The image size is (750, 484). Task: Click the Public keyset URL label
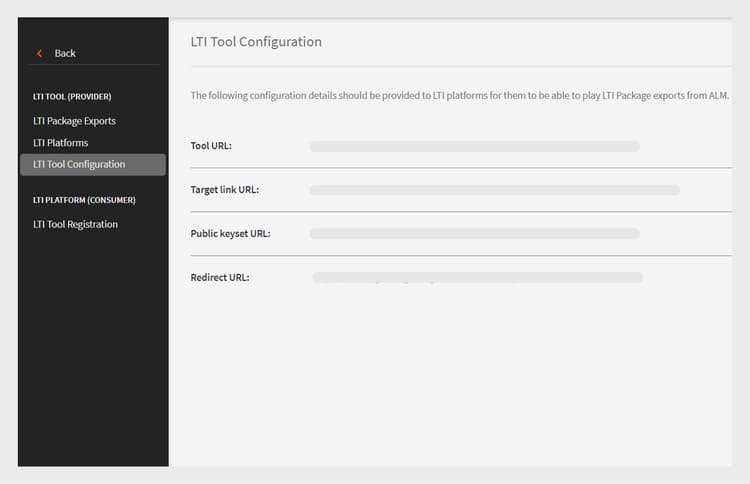[230, 234]
